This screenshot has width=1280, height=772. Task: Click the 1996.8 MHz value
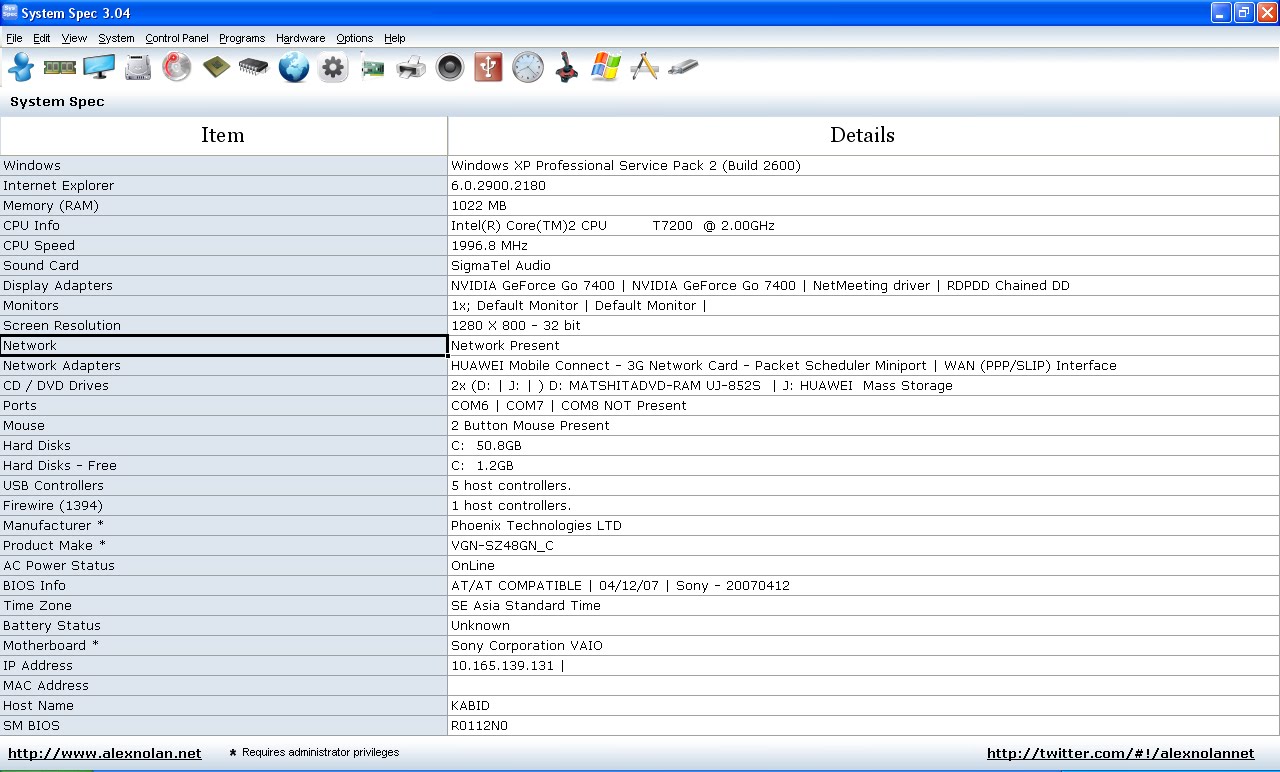pos(489,246)
